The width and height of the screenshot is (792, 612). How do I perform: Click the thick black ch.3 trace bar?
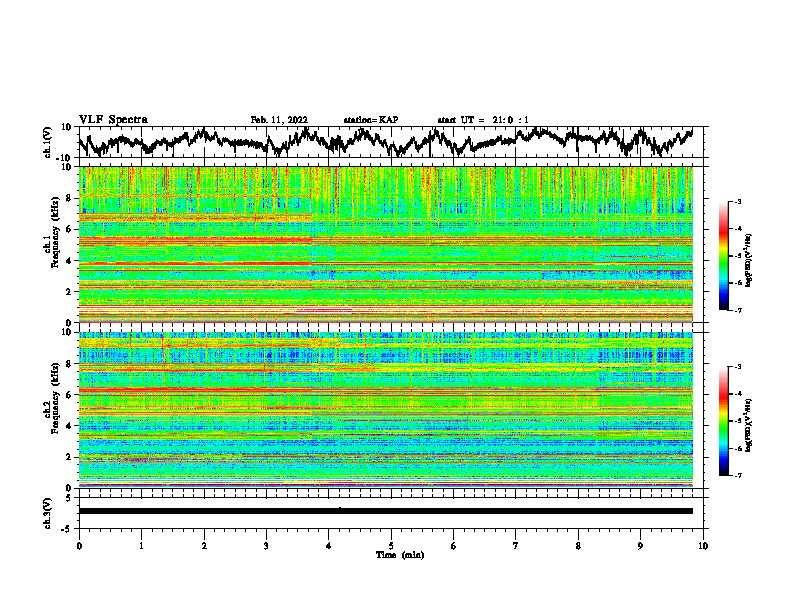pos(385,511)
